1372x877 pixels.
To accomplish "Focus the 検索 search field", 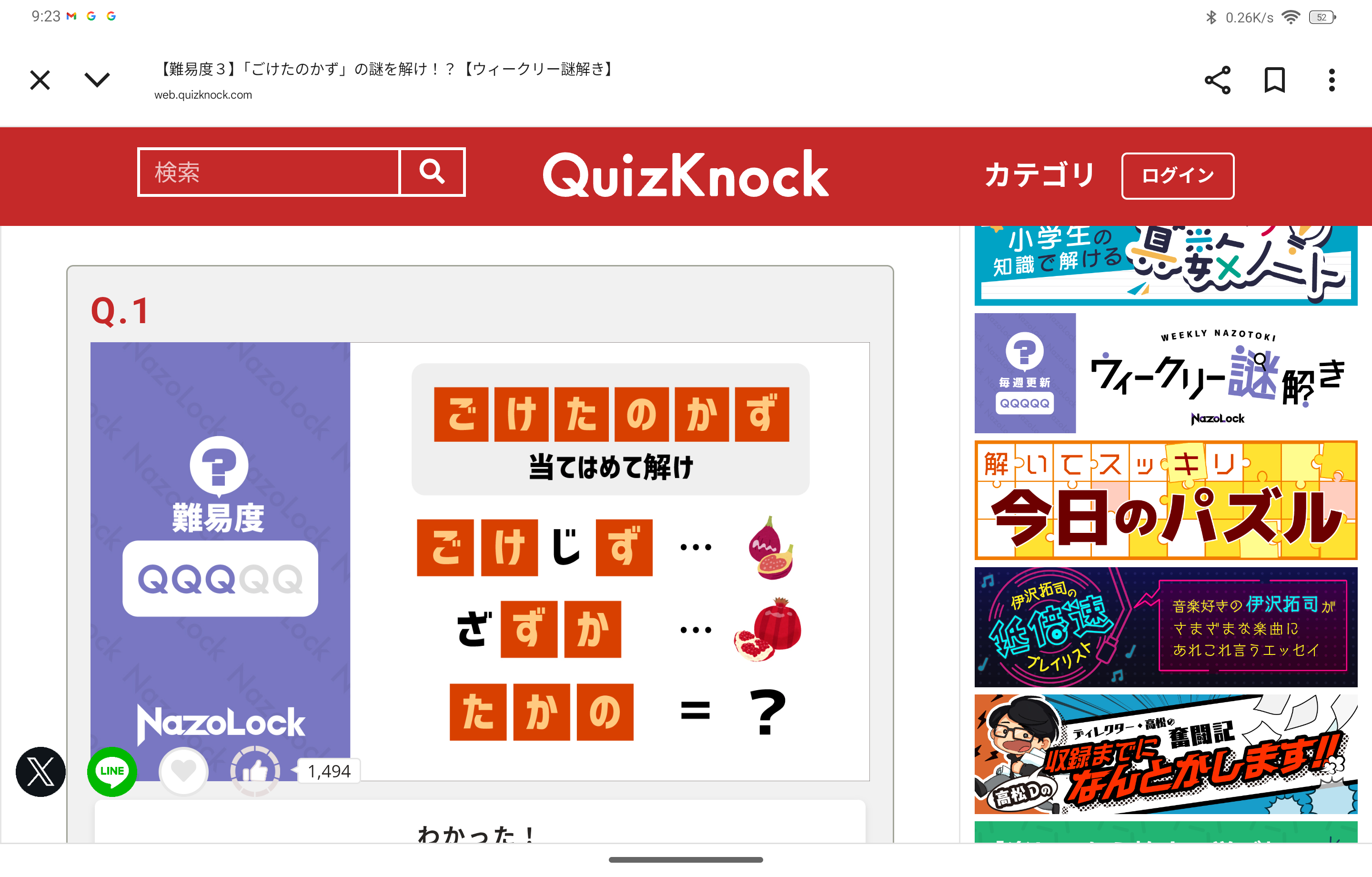I will 268,172.
